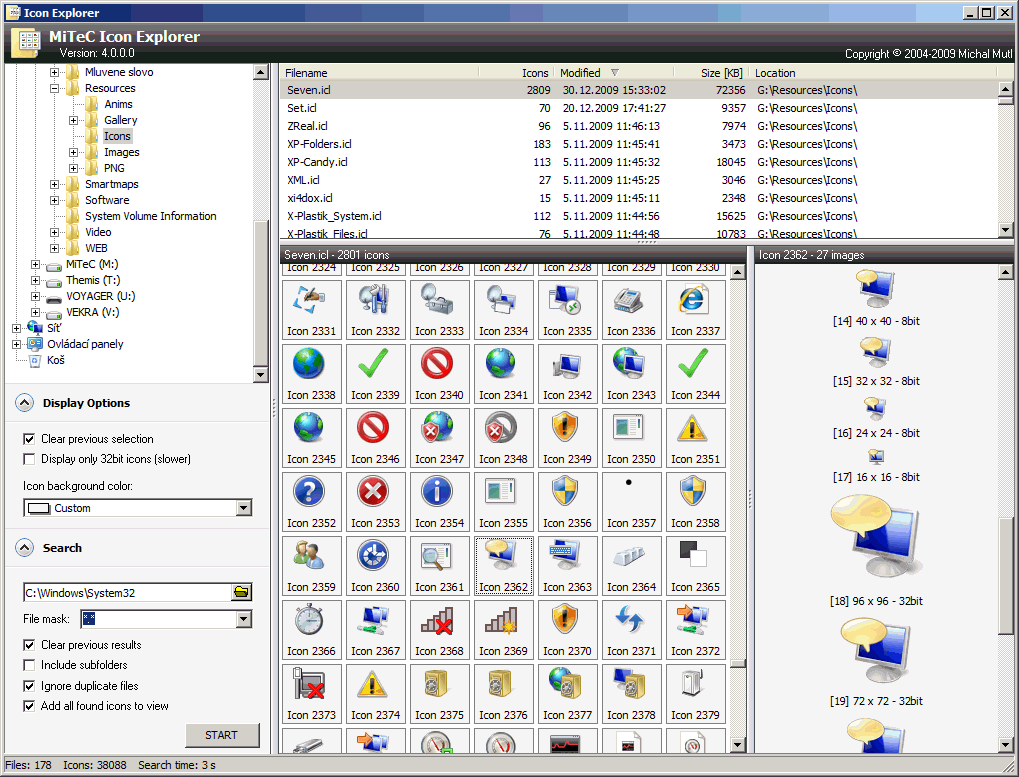Click the red X error Icon 2353
Viewport: 1019px width, 777px height.
pos(374,494)
